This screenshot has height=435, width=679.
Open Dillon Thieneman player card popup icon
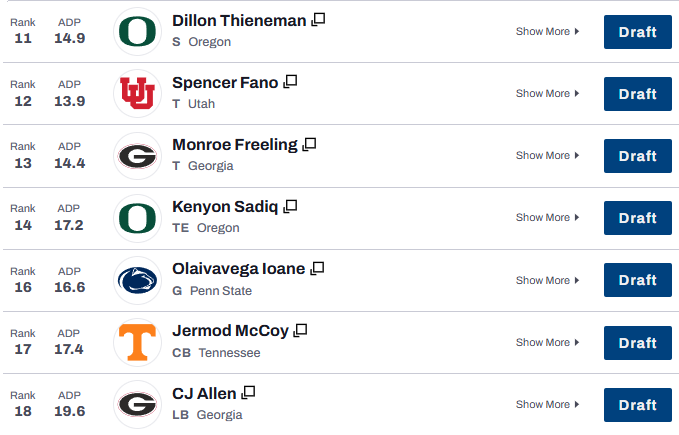click(318, 19)
